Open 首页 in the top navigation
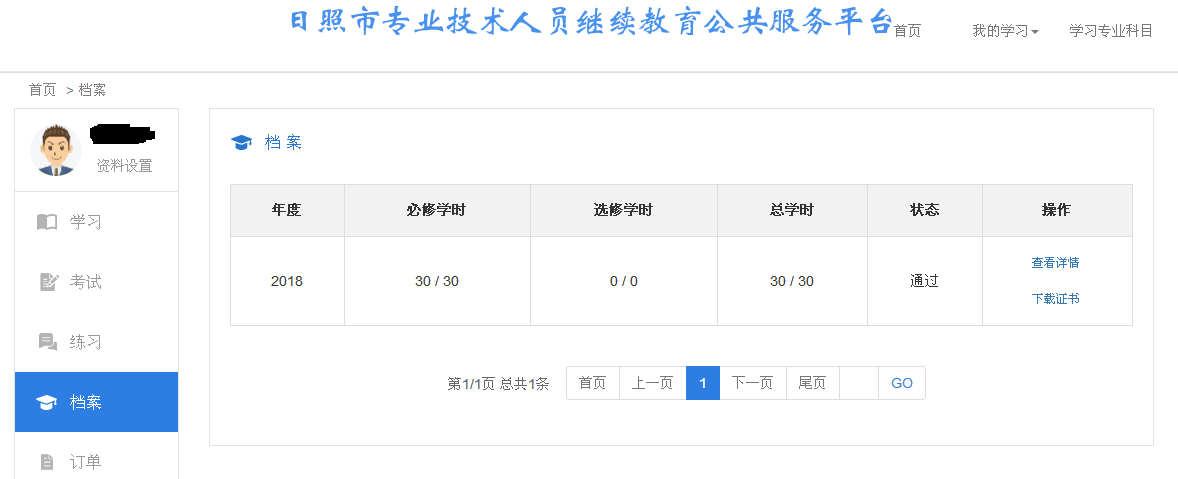 (x=907, y=31)
